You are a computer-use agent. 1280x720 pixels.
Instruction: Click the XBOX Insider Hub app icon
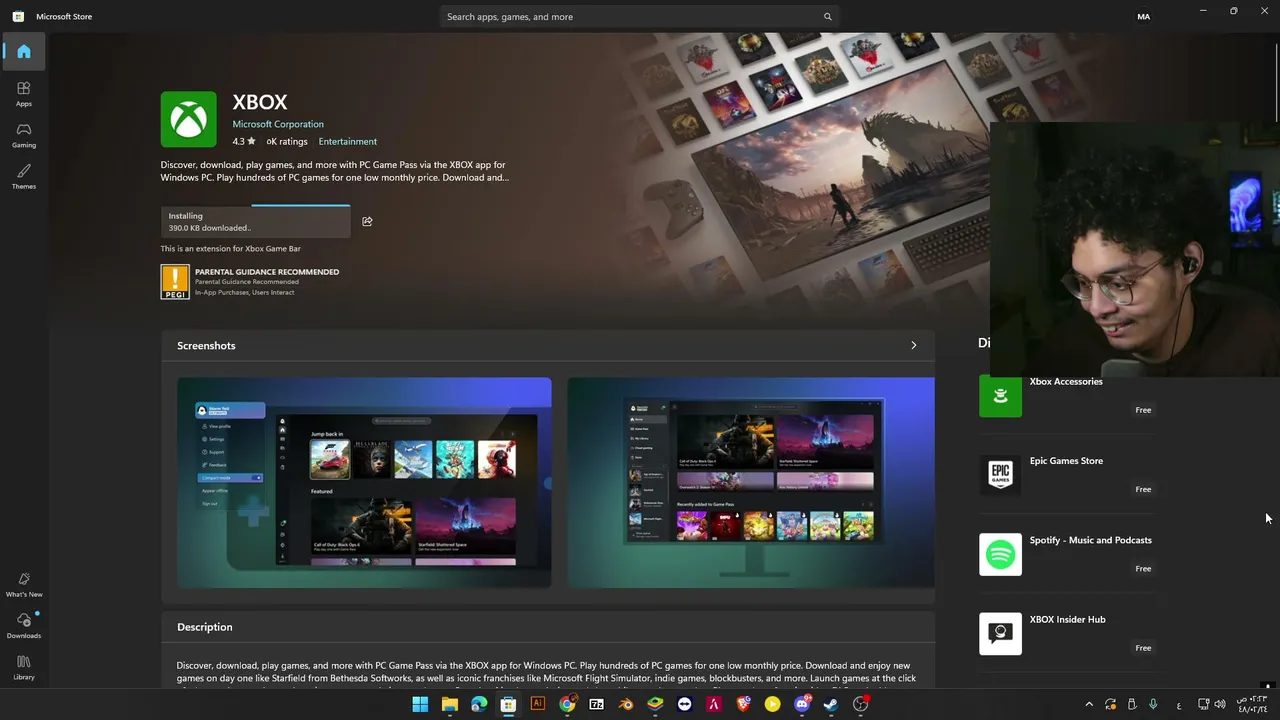coord(1000,634)
